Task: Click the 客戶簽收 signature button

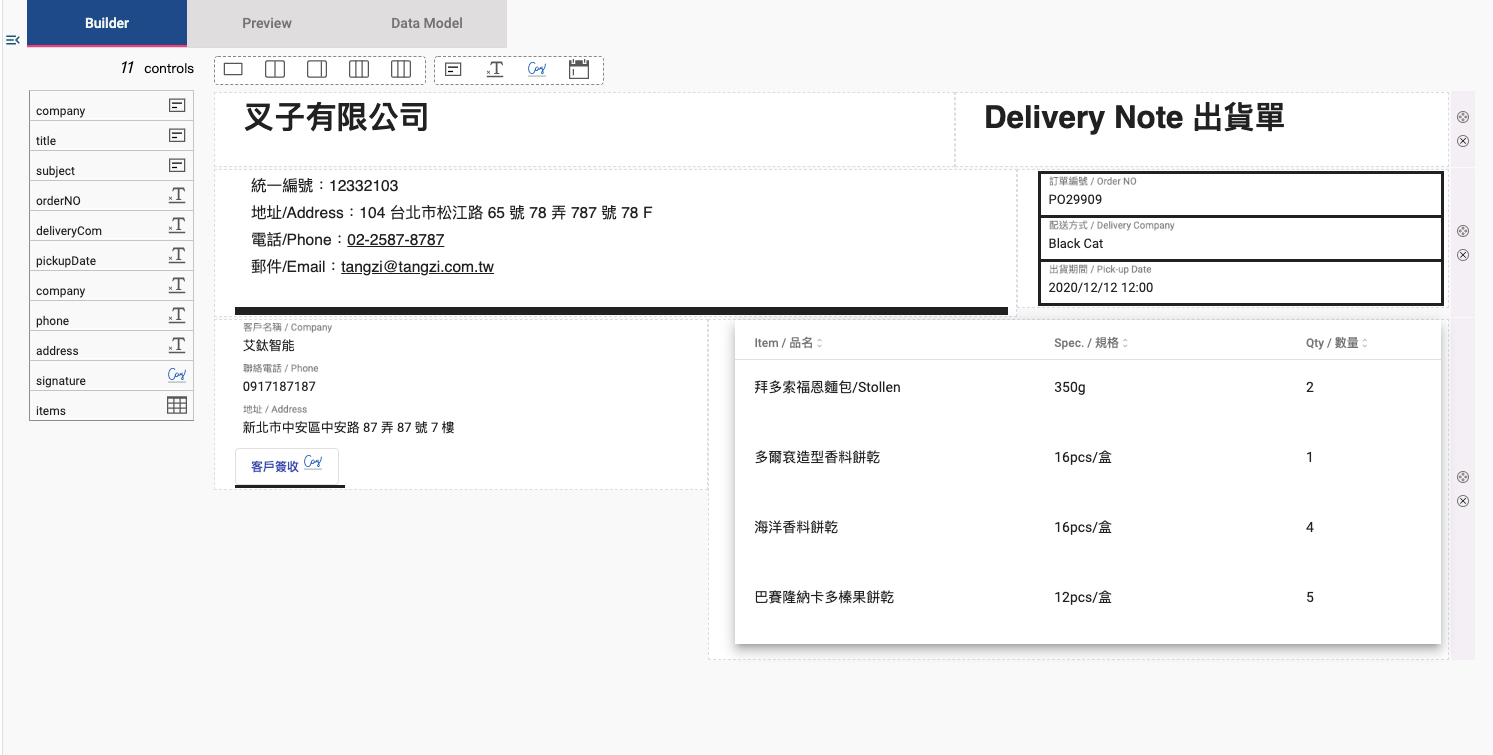Action: coord(287,465)
